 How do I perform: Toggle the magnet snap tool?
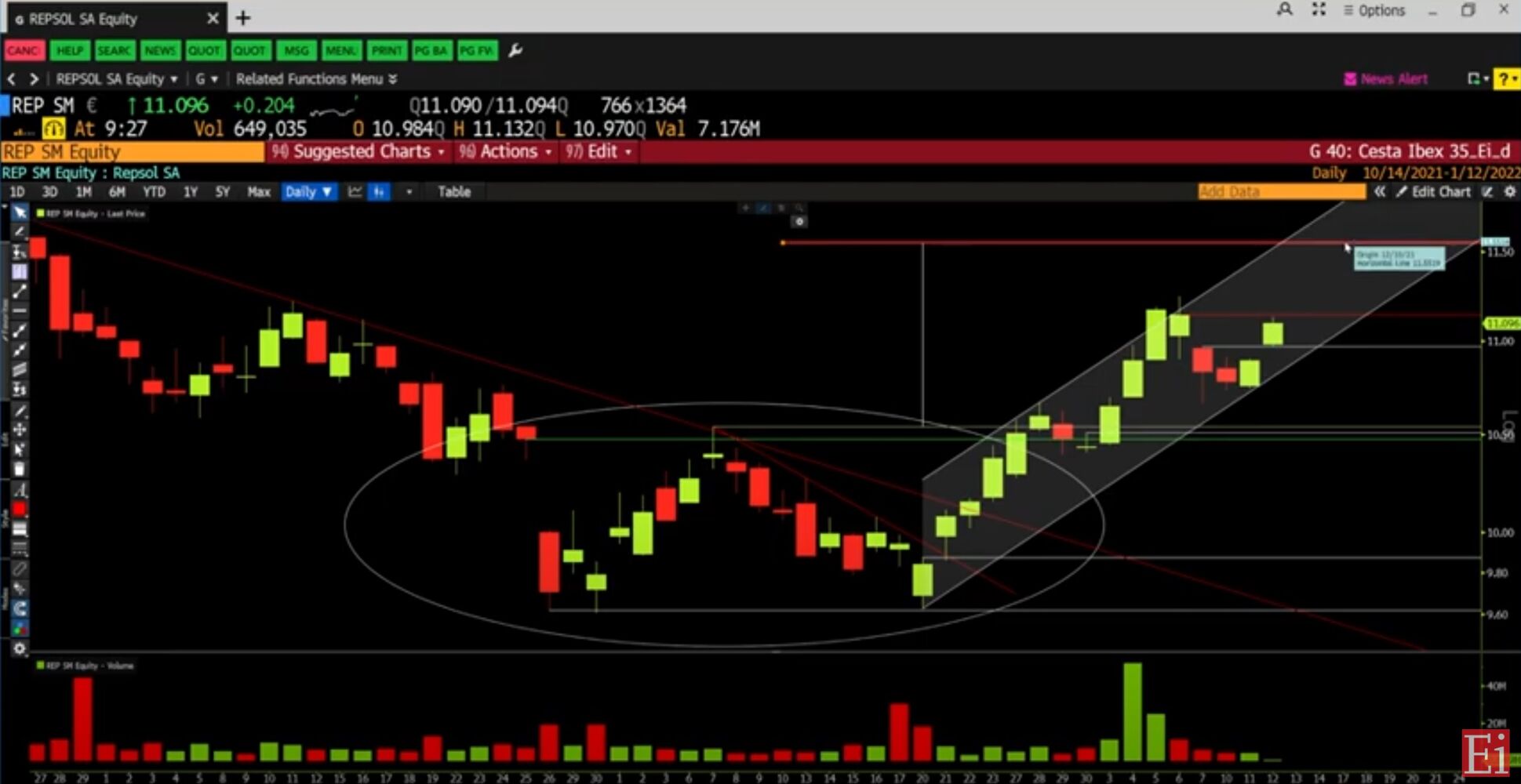(20, 608)
